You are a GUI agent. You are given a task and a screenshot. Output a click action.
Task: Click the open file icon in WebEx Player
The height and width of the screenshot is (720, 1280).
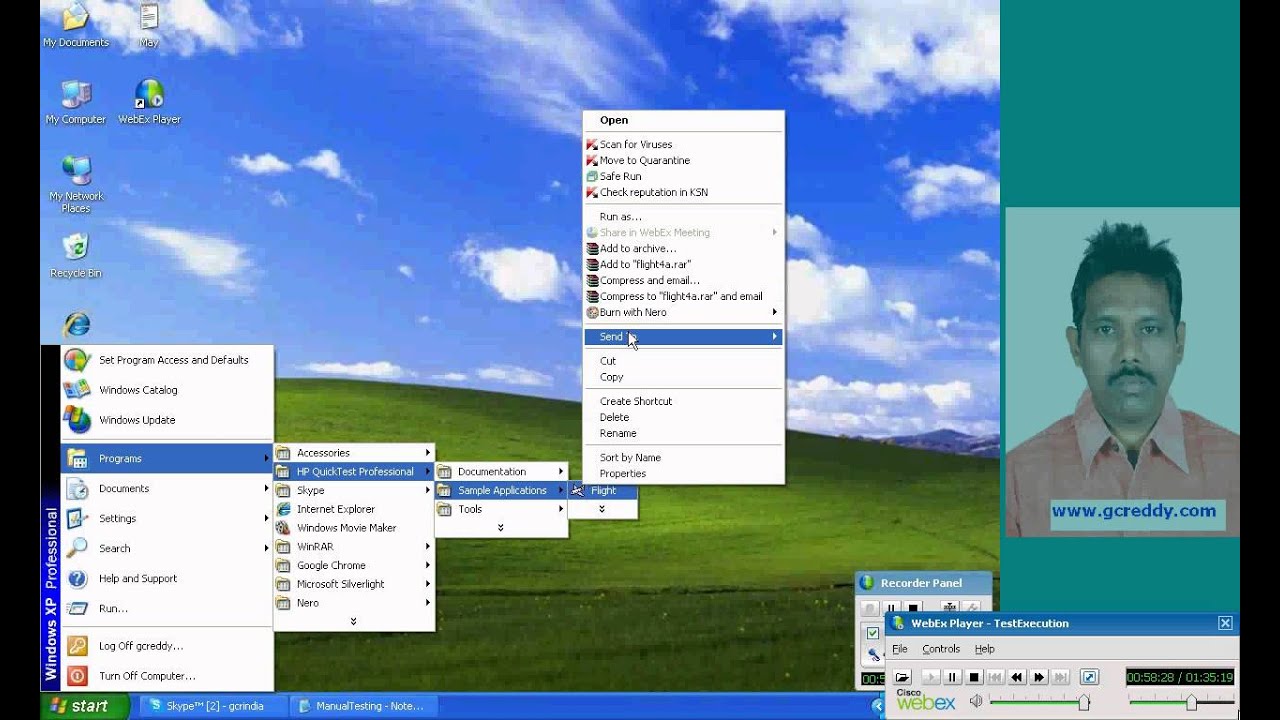(x=902, y=677)
